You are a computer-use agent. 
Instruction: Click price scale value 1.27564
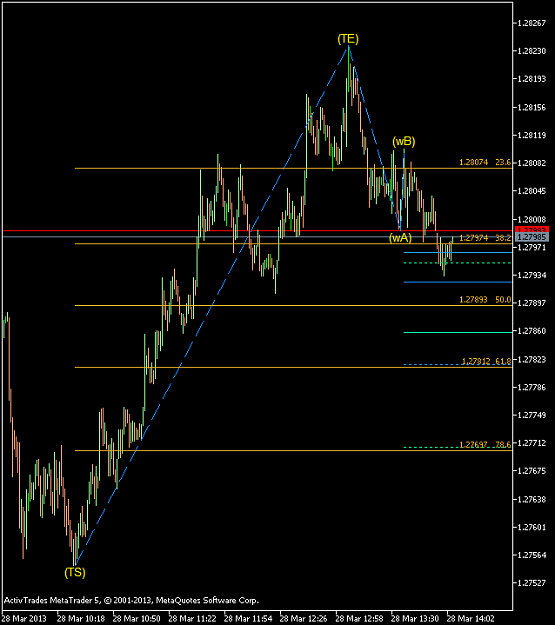(x=531, y=555)
